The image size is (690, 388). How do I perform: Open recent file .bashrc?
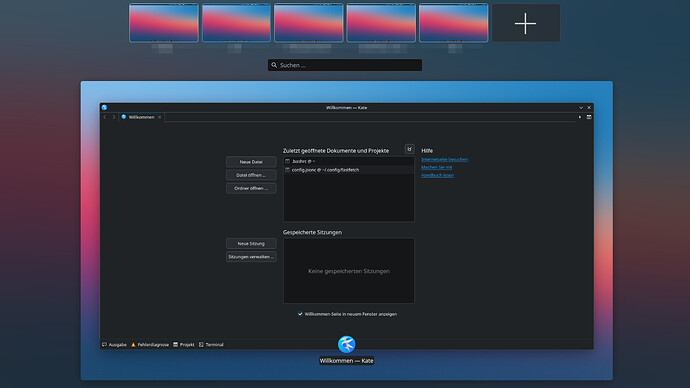[x=349, y=161]
